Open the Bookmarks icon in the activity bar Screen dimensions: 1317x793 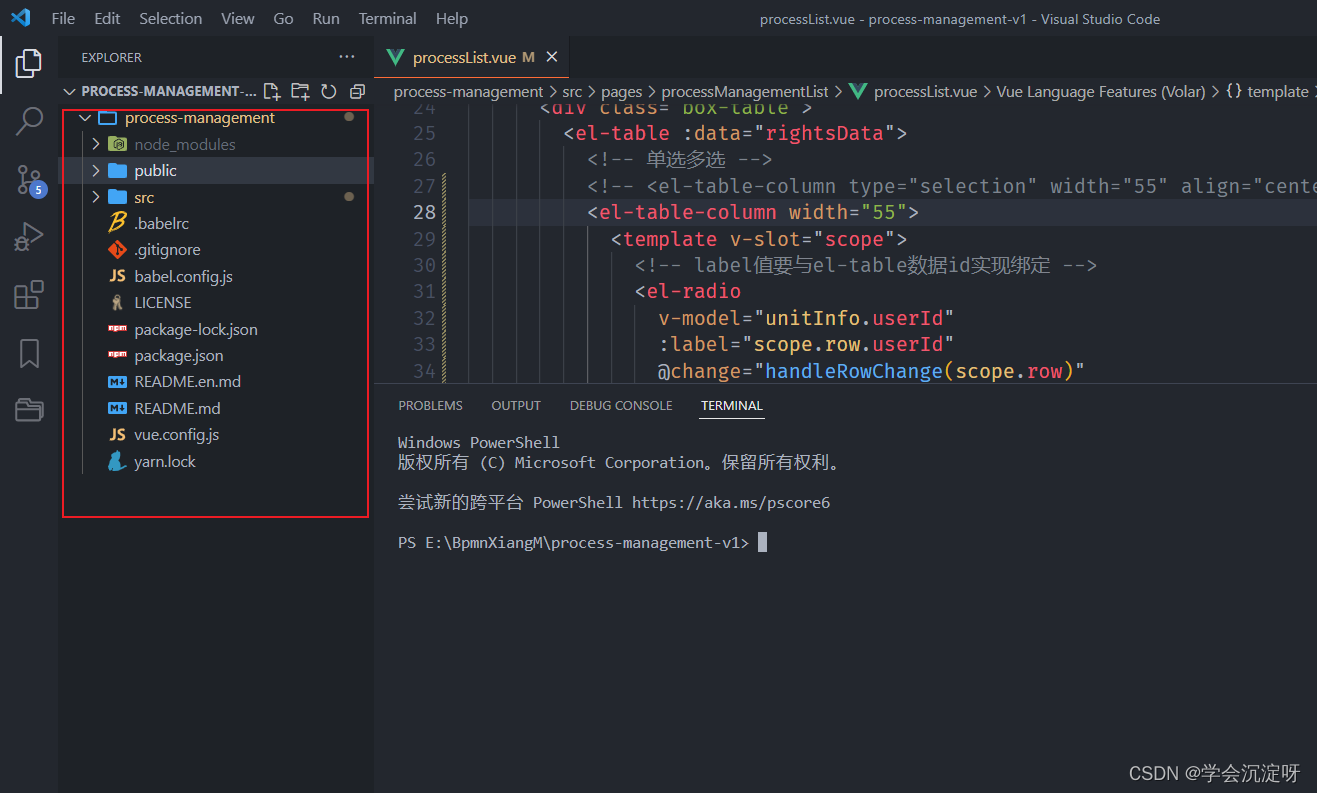tap(28, 352)
